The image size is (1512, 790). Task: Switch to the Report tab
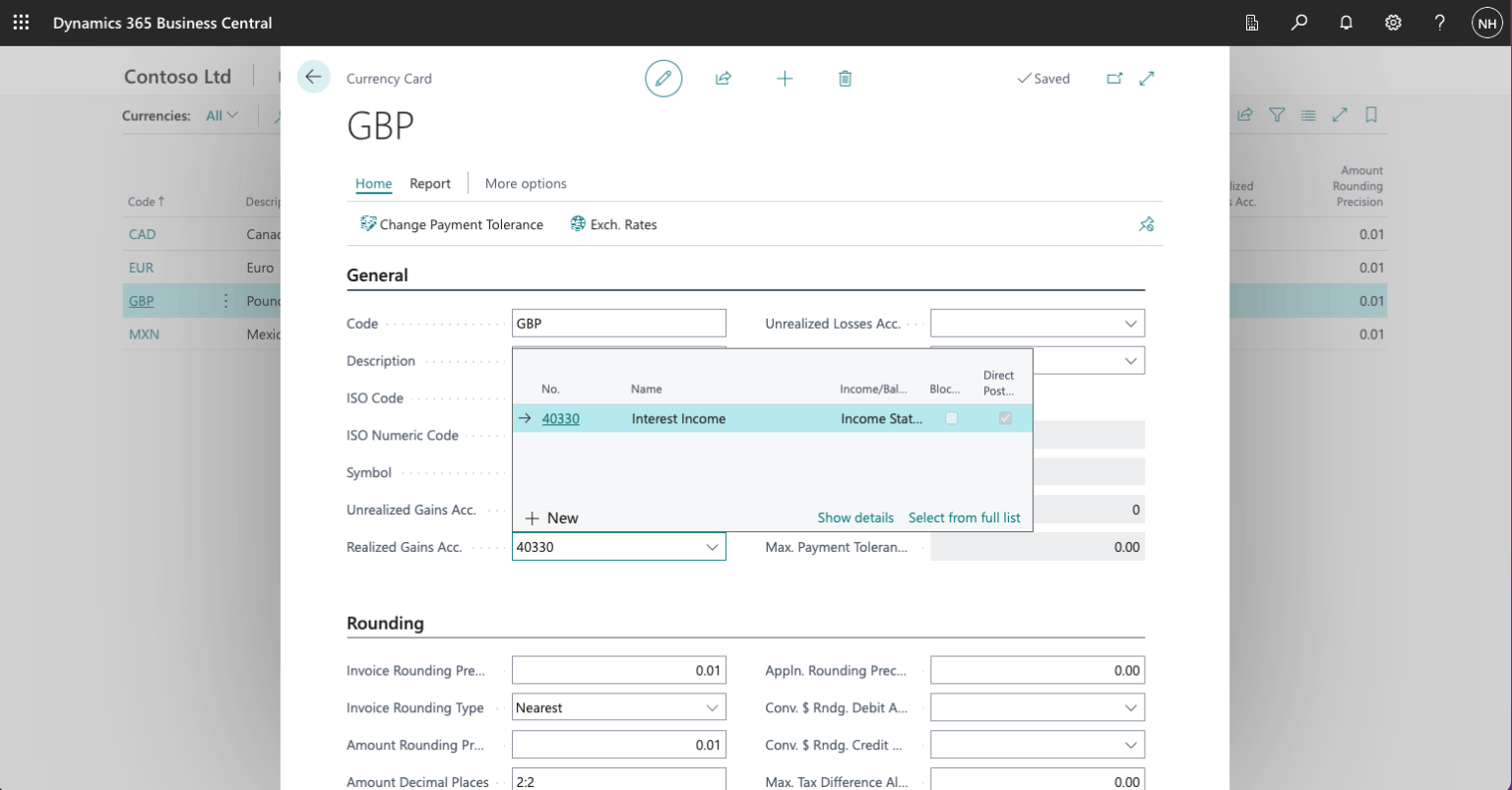[430, 183]
